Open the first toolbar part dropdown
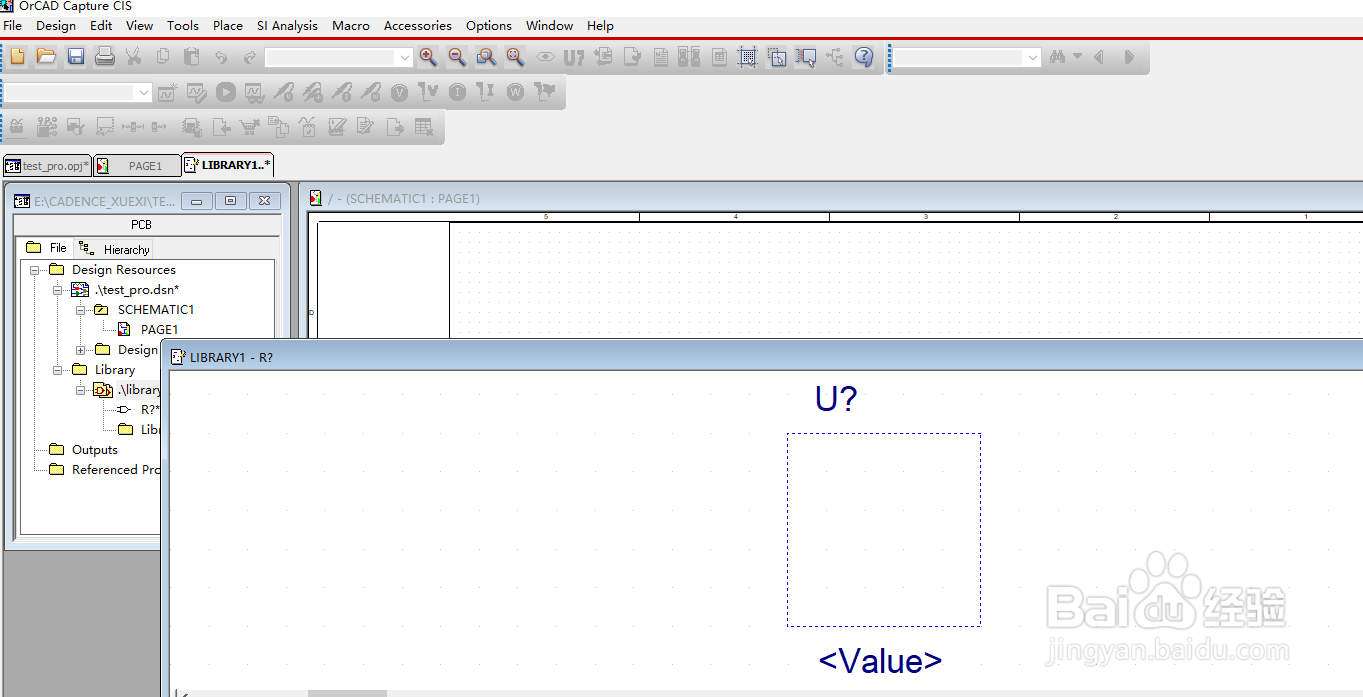 tap(404, 58)
